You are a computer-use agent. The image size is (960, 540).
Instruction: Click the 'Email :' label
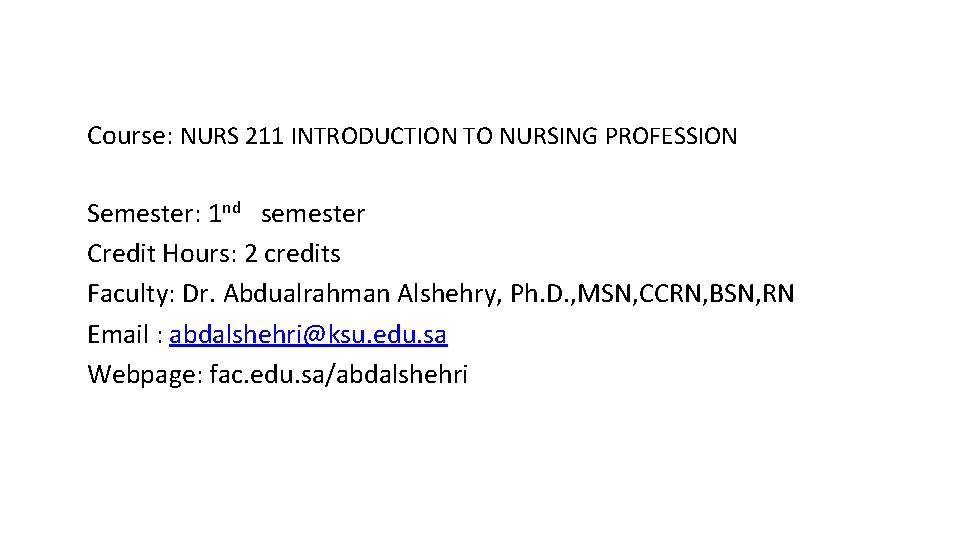pyautogui.click(x=125, y=335)
